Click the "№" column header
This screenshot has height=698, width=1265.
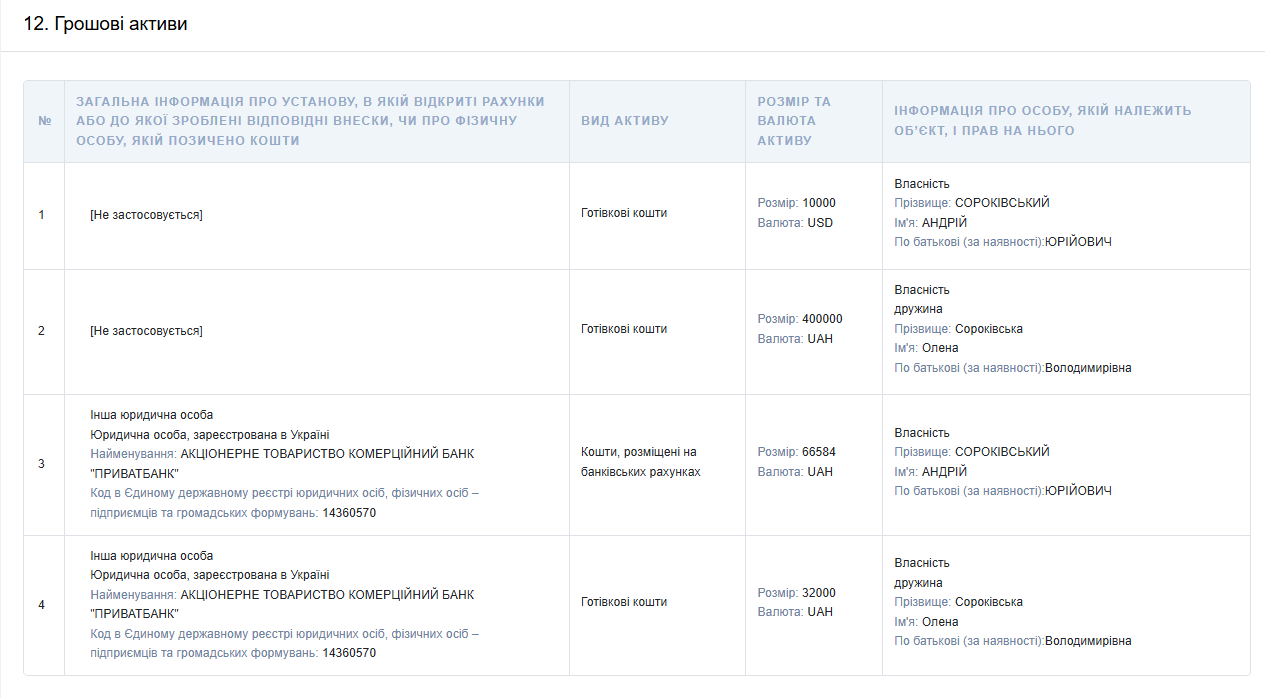44,121
